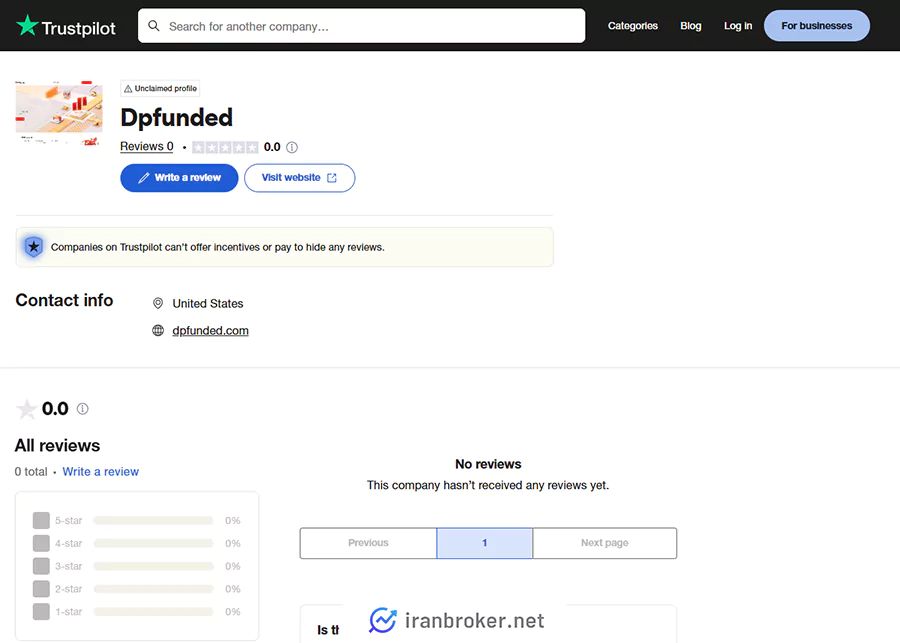Click the Trustpilot star logo
Viewport: 900px width, 643px height.
pos(27,26)
